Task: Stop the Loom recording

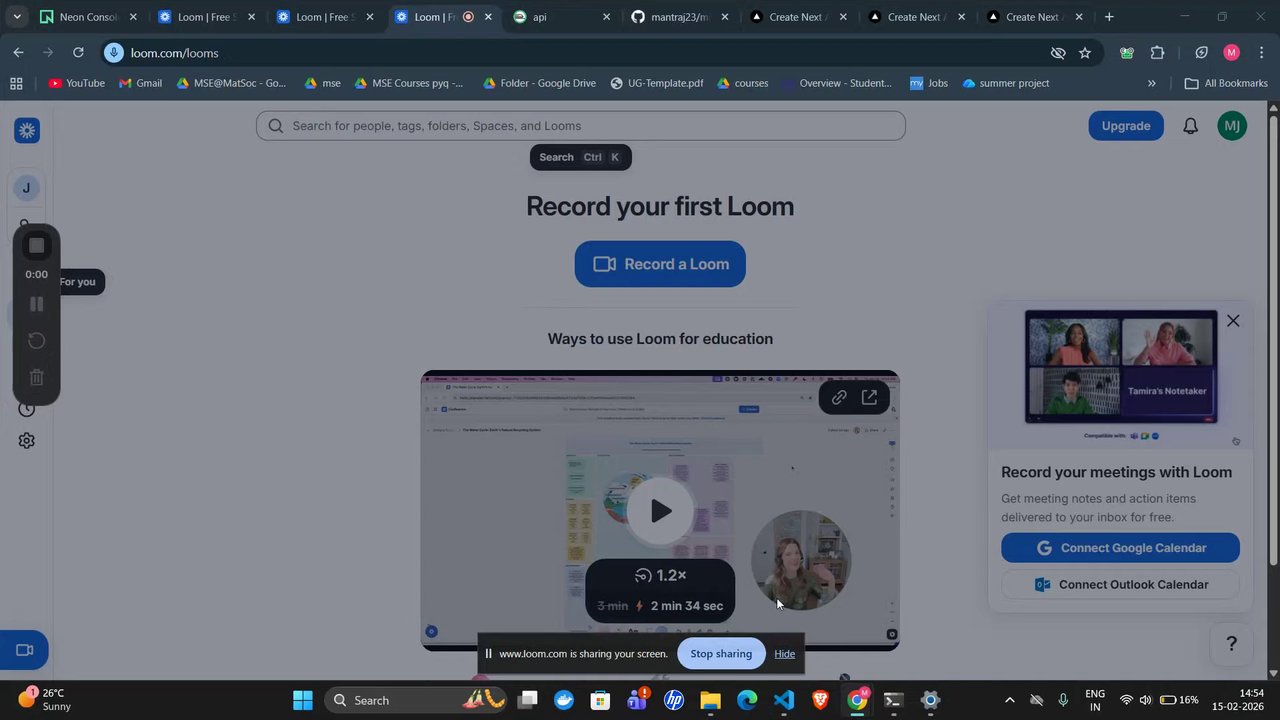Action: 36,245
